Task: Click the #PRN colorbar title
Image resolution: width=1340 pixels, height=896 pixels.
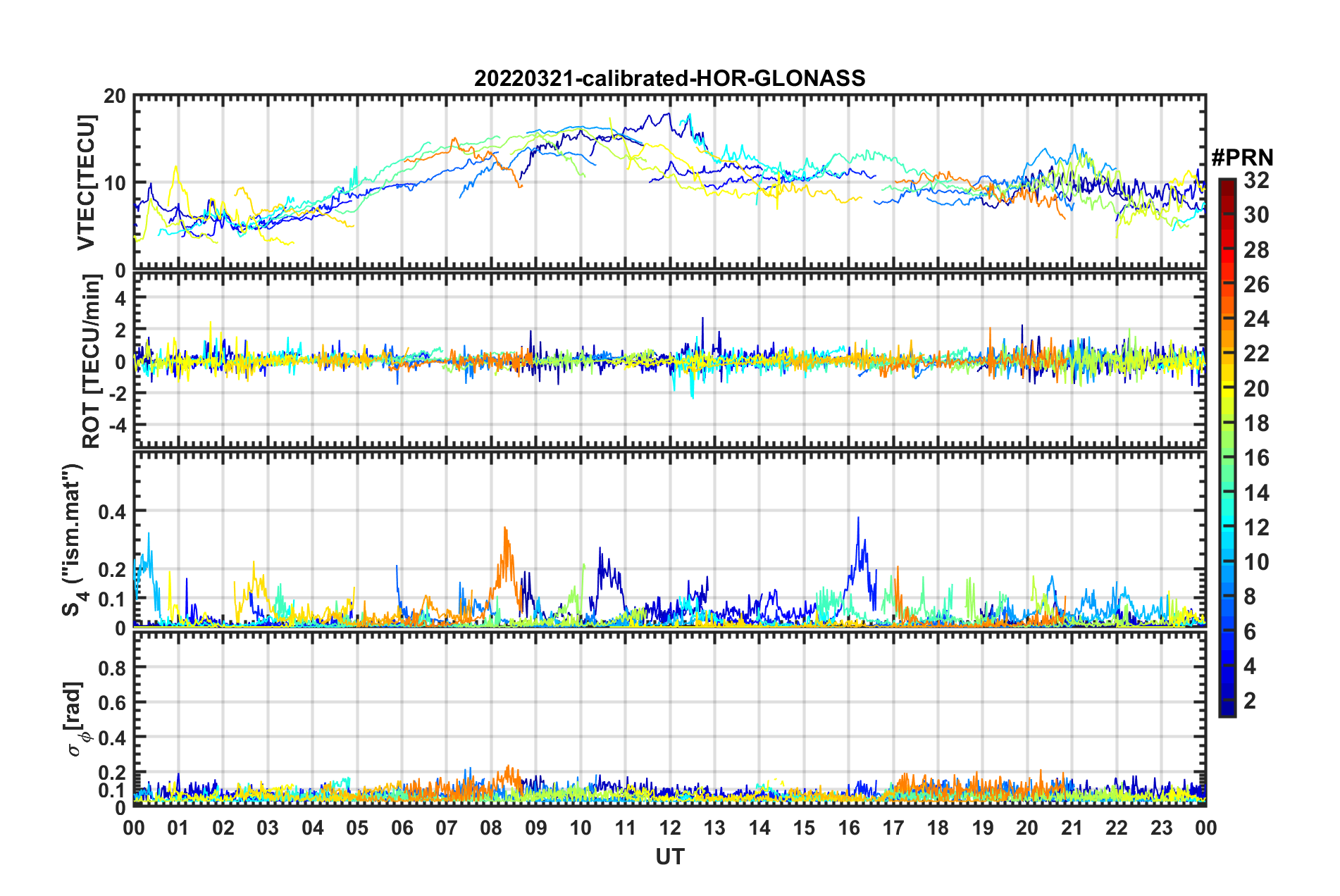Action: pyautogui.click(x=1241, y=158)
